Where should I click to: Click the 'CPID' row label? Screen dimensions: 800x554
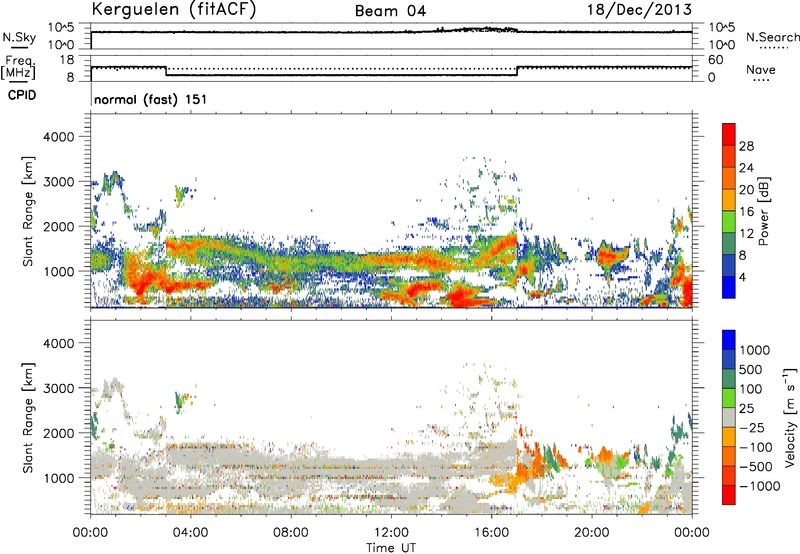[x=22, y=95]
